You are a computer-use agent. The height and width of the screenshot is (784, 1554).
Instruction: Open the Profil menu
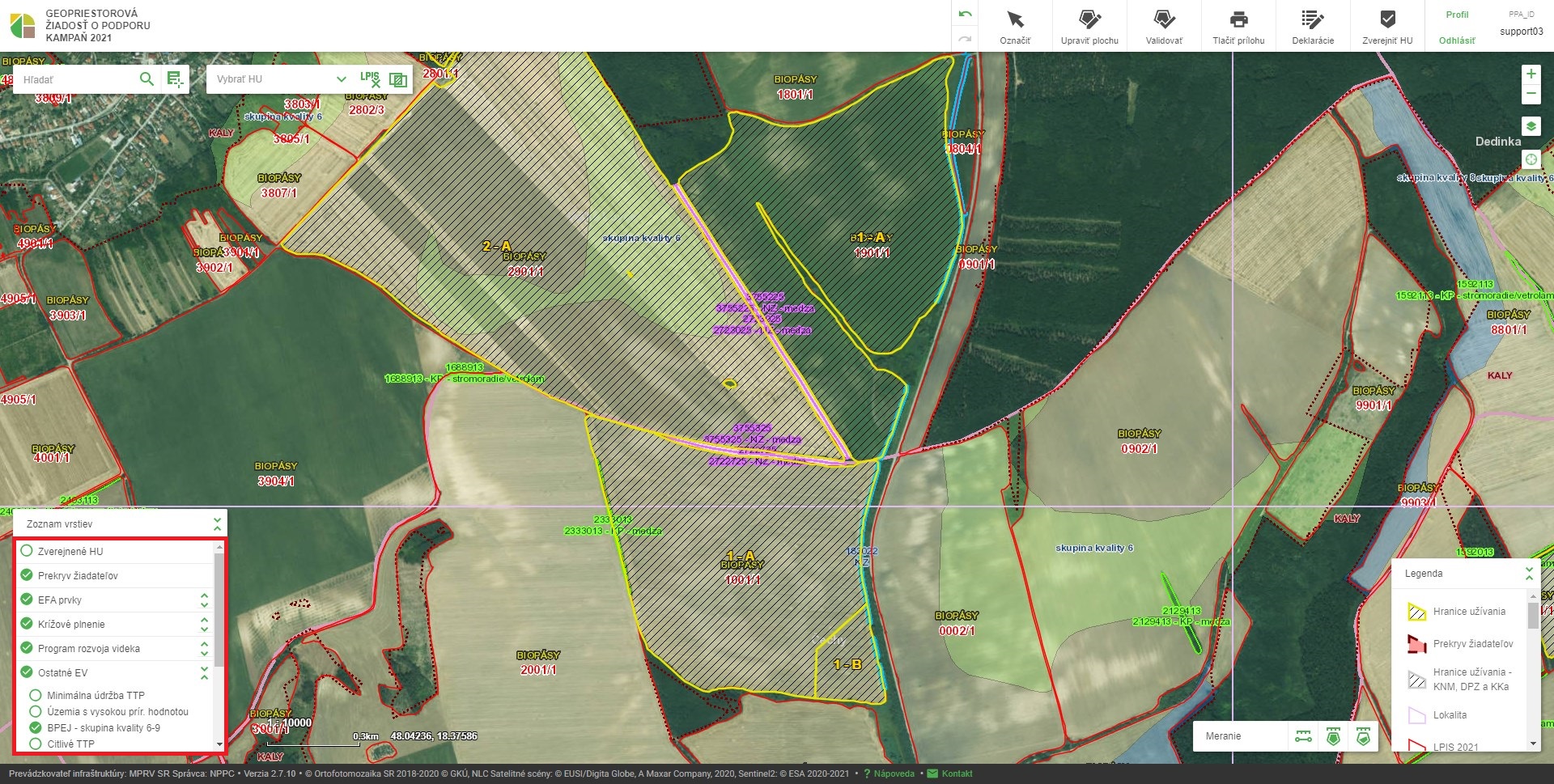(1457, 15)
